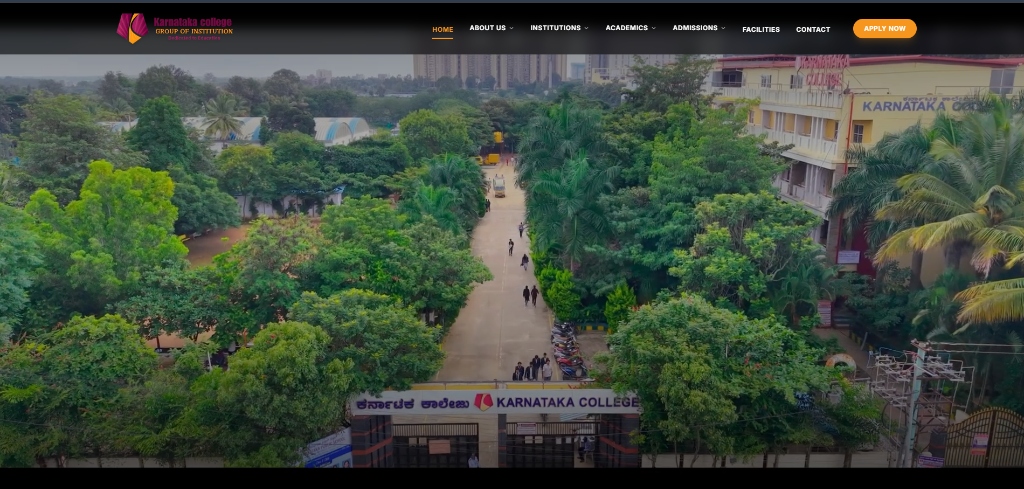Image resolution: width=1024 pixels, height=489 pixels.
Task: Open the ADMISSIONS menu
Action: pyautogui.click(x=695, y=28)
